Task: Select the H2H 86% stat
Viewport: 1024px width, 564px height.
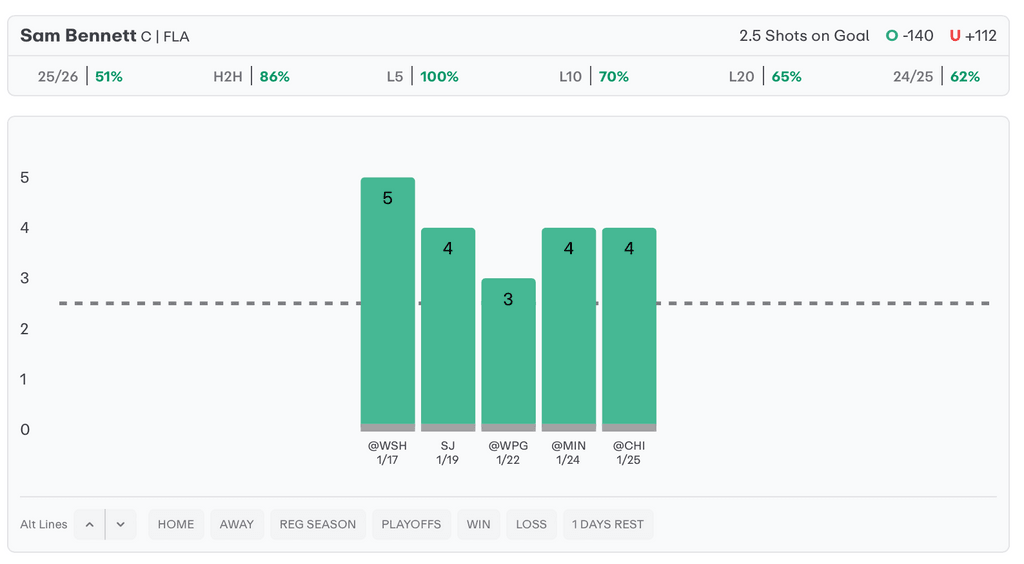Action: pyautogui.click(x=251, y=76)
